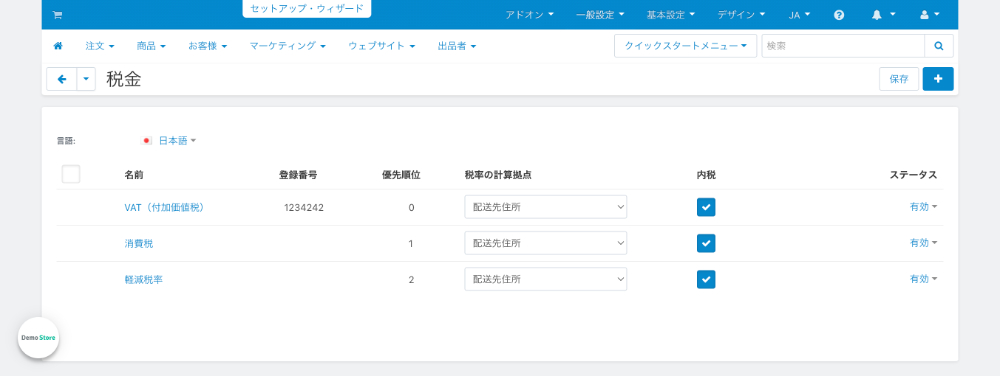Image resolution: width=1000 pixels, height=376 pixels.
Task: Open the user account icon menu
Action: point(930,15)
